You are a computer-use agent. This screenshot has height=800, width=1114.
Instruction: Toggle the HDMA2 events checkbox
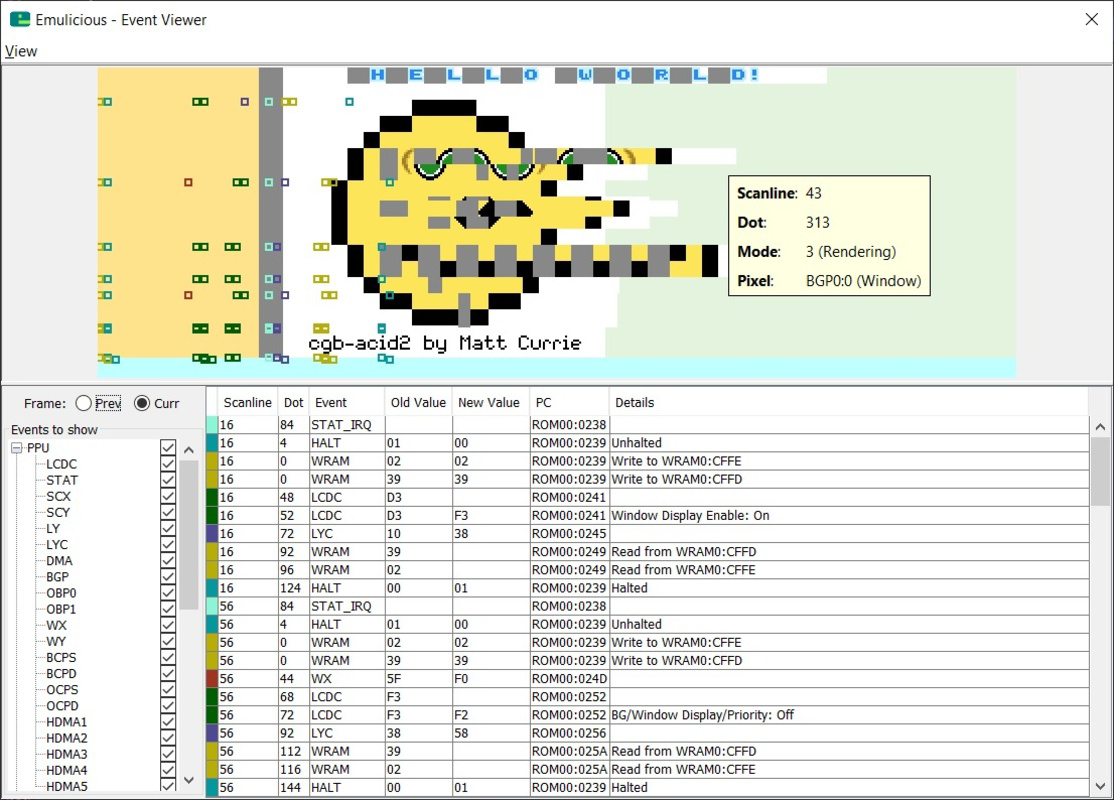pos(168,738)
